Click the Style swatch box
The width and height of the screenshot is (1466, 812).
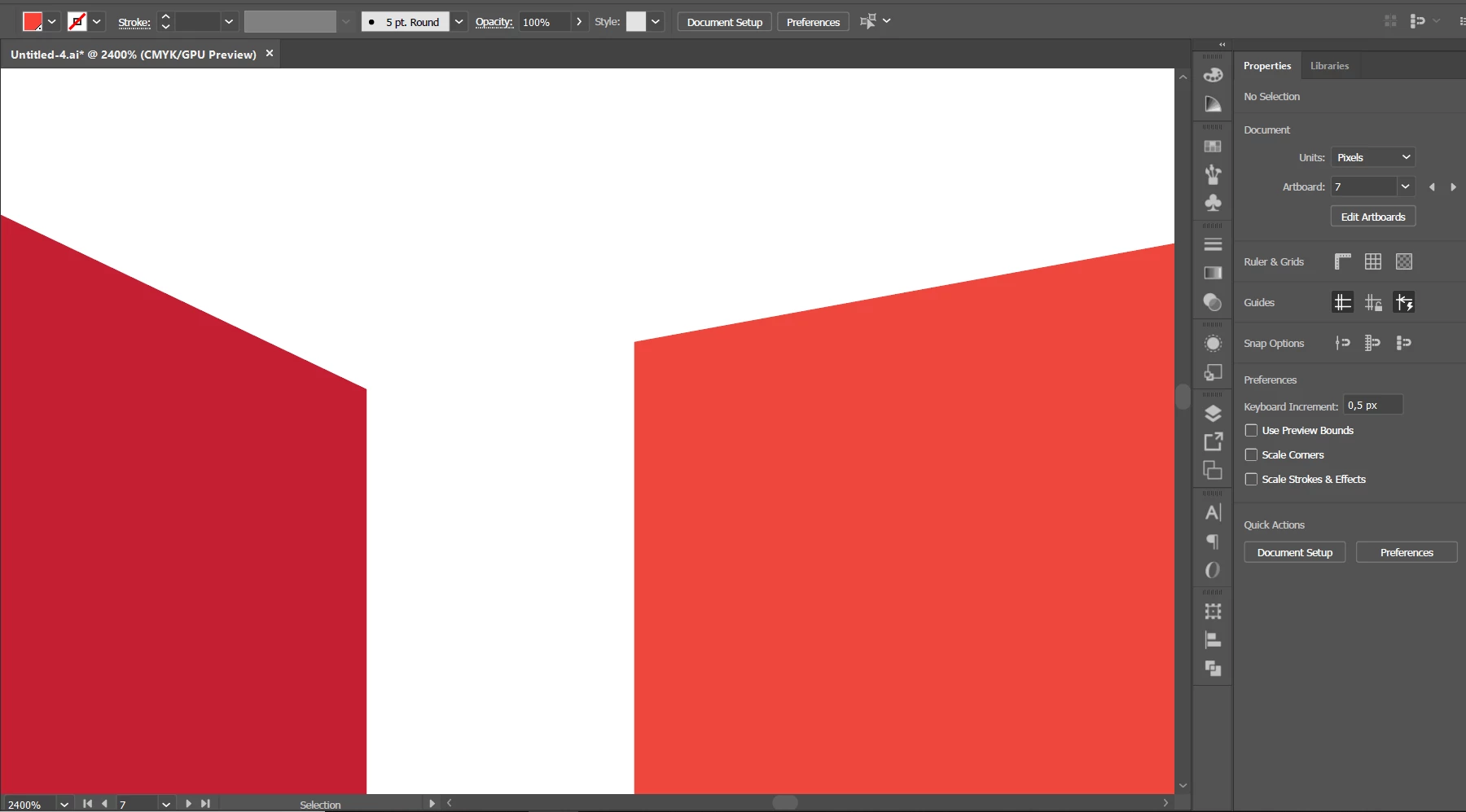(x=636, y=22)
